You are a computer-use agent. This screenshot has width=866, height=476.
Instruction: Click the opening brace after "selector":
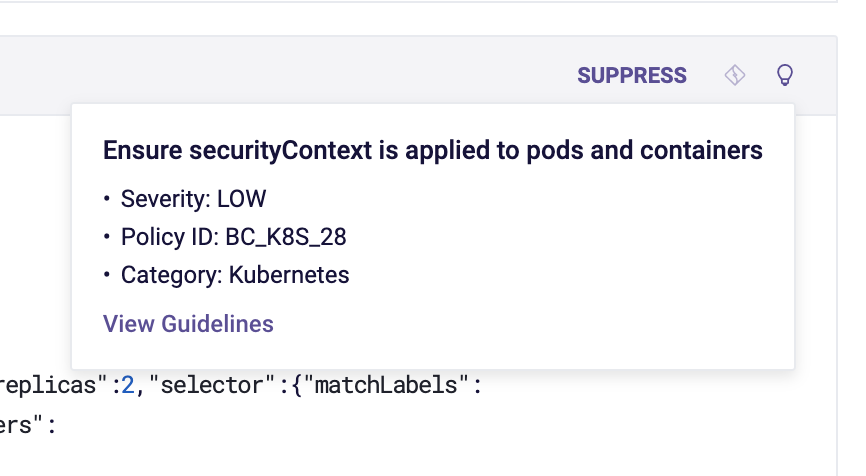295,385
